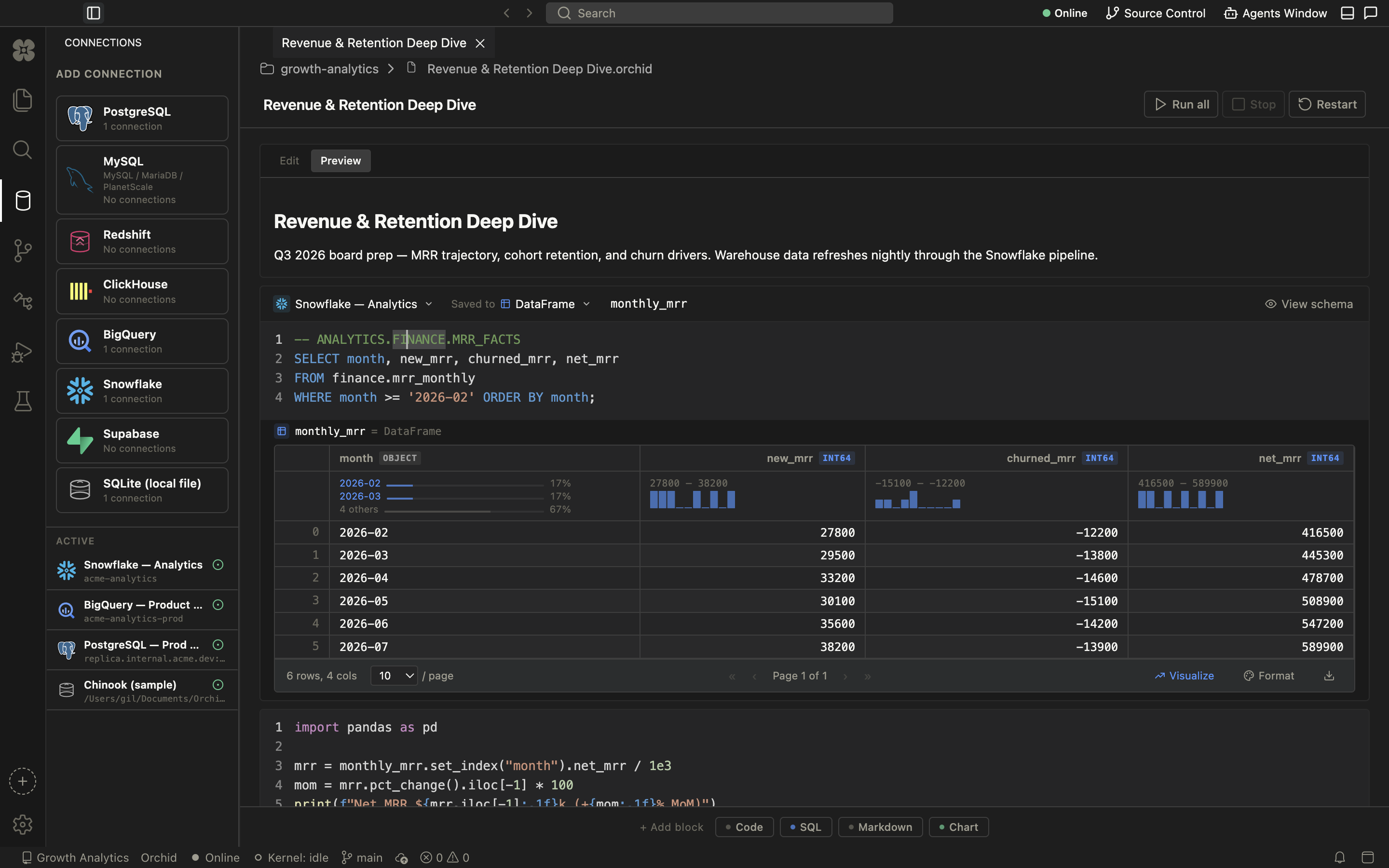The height and width of the screenshot is (868, 1389).
Task: Click monthly_mrr variable name field
Action: tap(649, 304)
